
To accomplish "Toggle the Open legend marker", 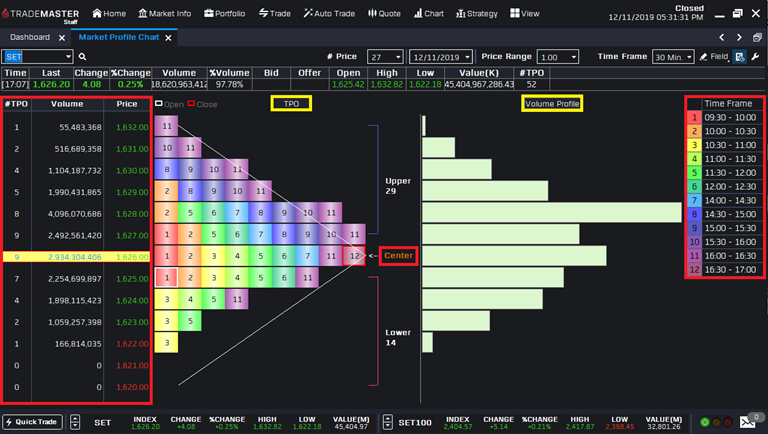I will (x=159, y=103).
